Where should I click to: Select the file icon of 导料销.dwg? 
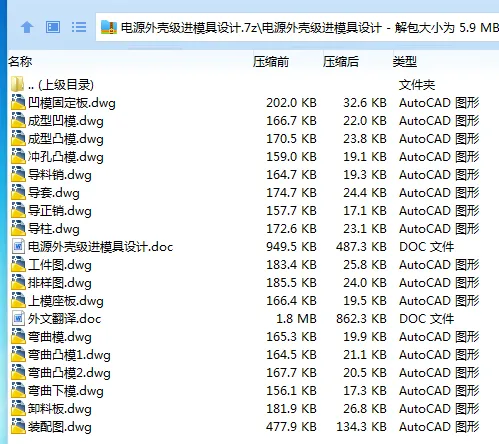pos(18,174)
